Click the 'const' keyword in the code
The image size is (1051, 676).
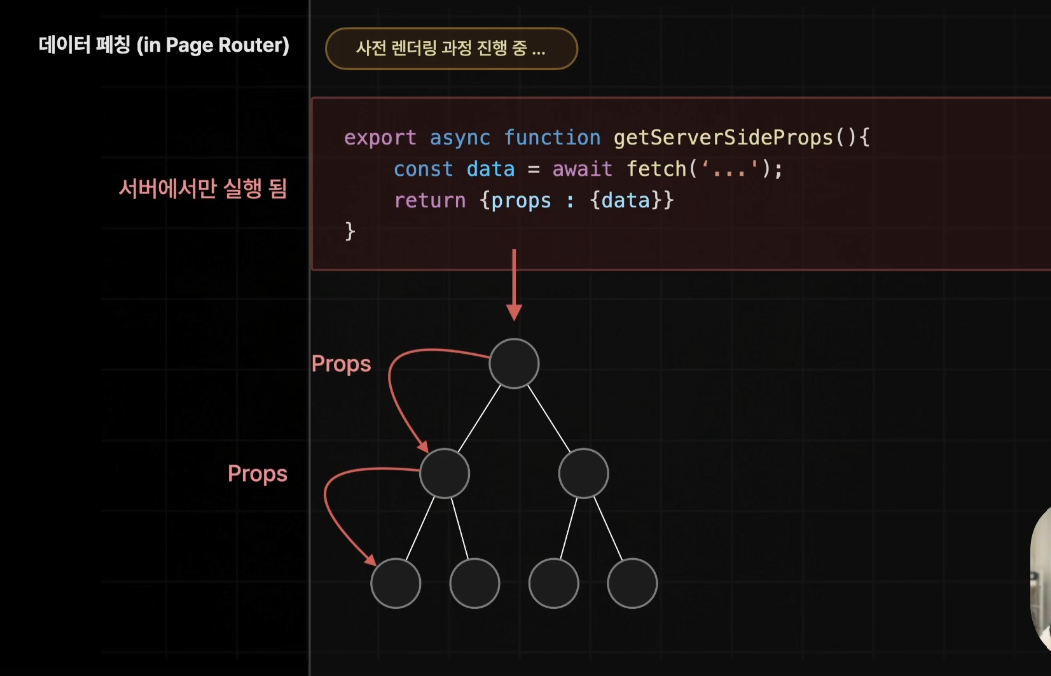[423, 169]
